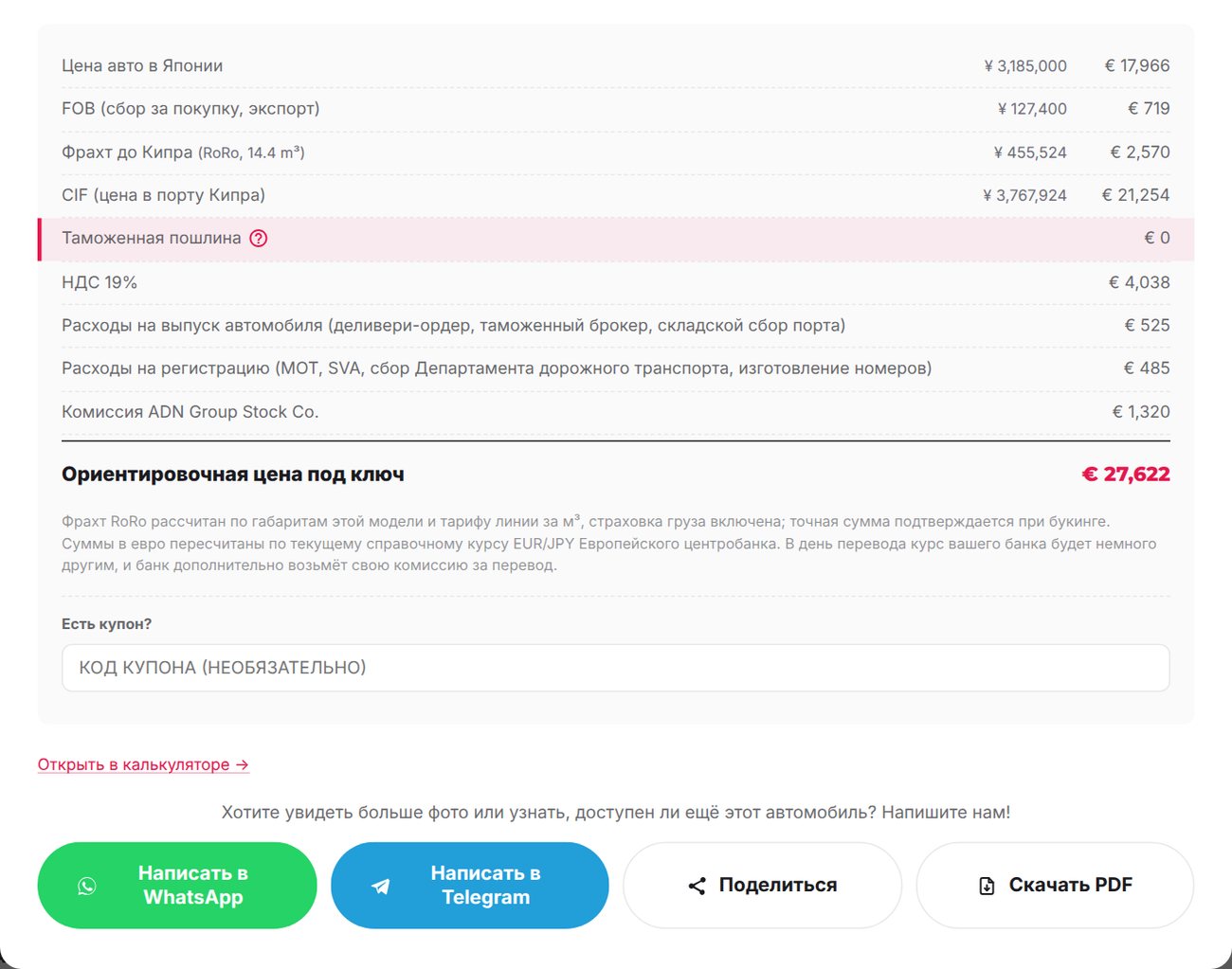
Task: Click the CIF (цена в порту Кипра) label
Action: point(163,195)
